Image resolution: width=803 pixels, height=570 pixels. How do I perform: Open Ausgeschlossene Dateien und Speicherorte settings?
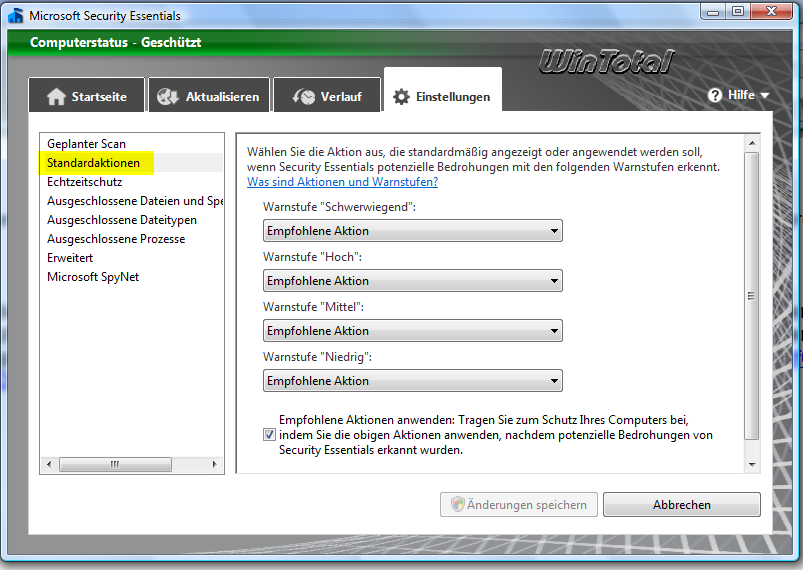click(132, 201)
